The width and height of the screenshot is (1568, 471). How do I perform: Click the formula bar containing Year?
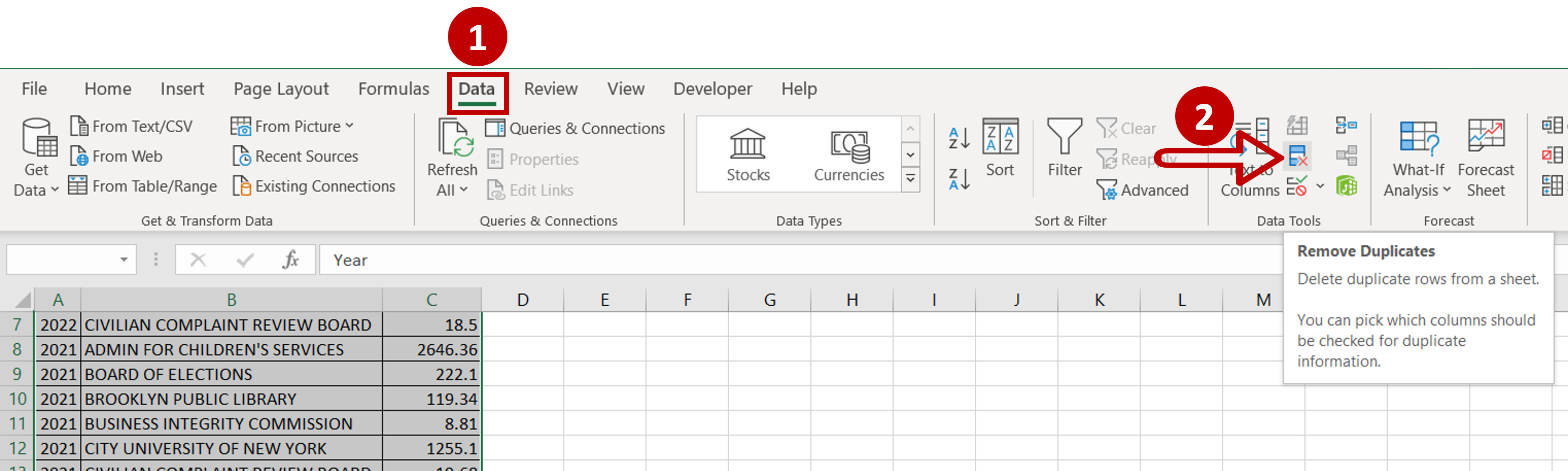[x=731, y=260]
